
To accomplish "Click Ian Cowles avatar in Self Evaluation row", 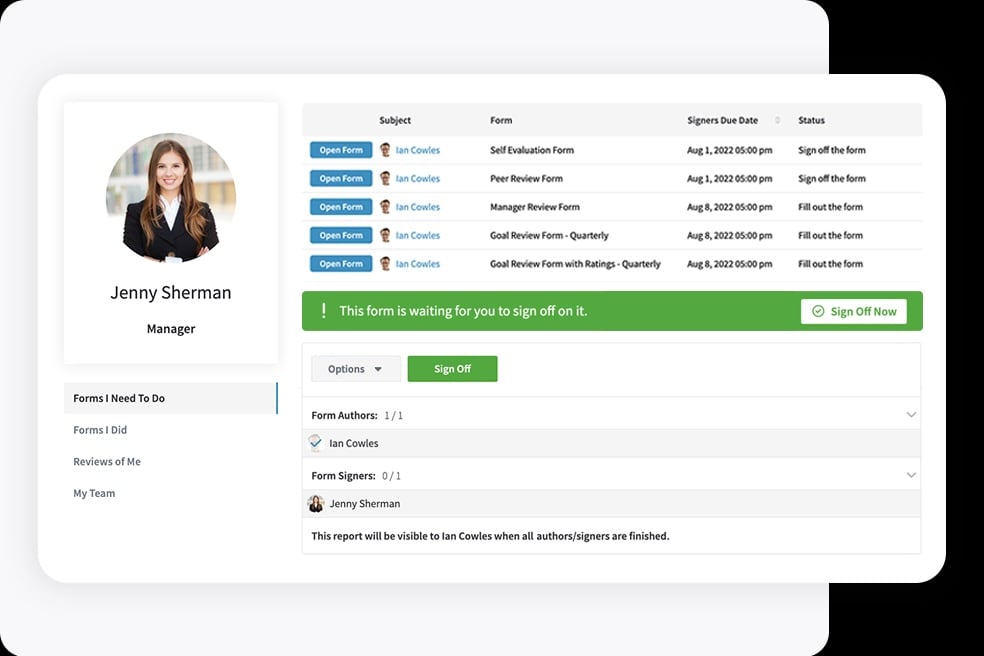I will (x=385, y=149).
